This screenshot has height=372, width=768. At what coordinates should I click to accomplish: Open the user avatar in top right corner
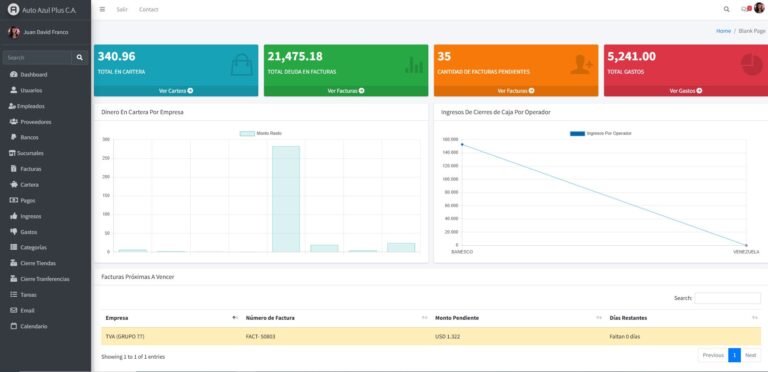(759, 8)
